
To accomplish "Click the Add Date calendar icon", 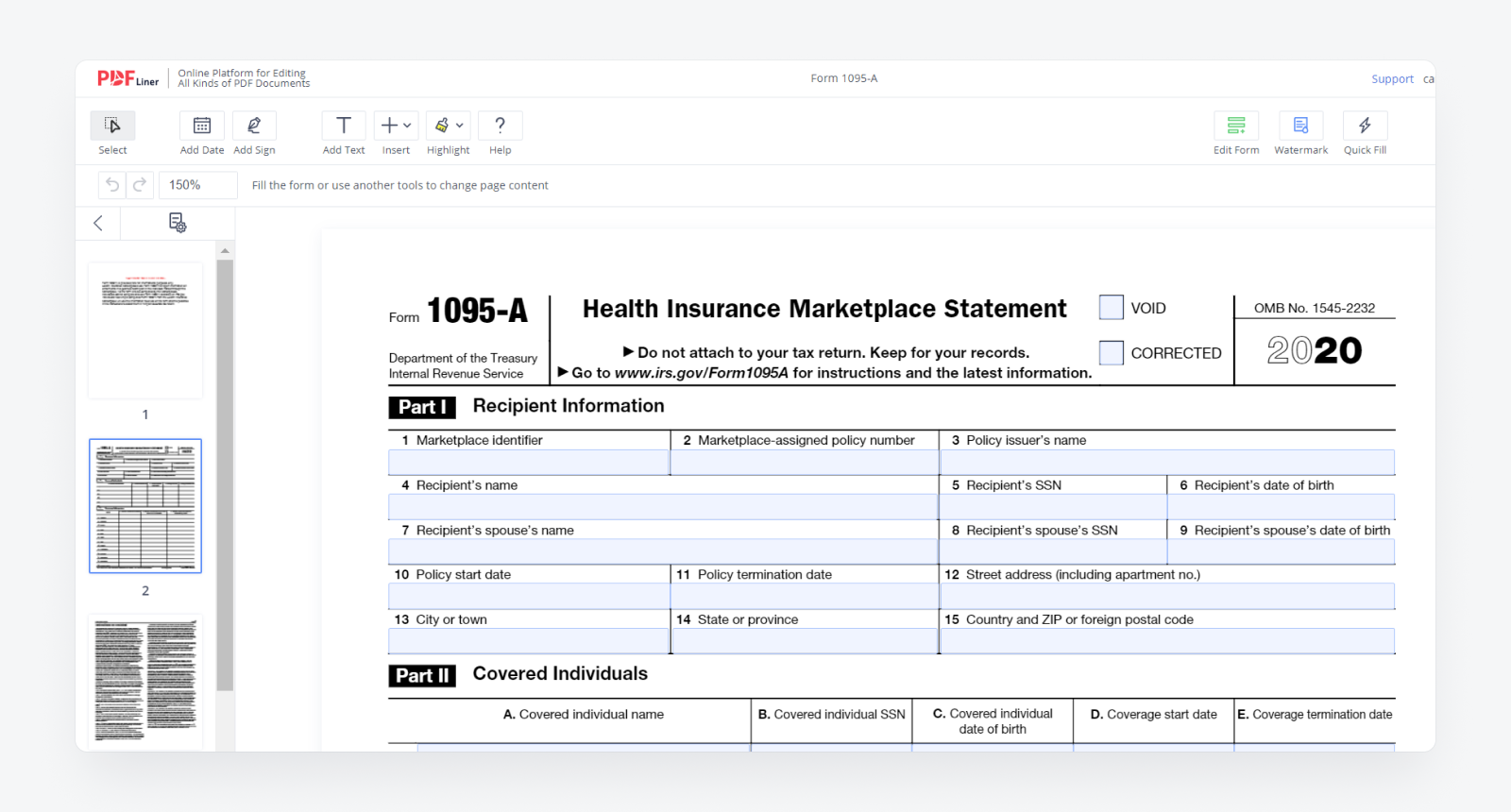I will (x=202, y=126).
